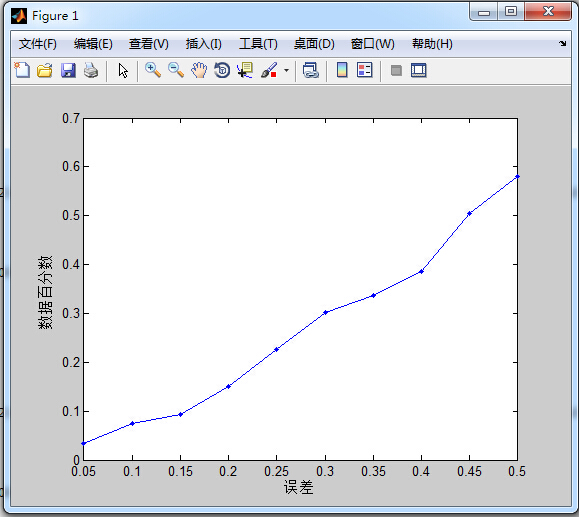Viewport: 579px width, 517px height.
Task: Show plot tools and dock figure
Action: tap(419, 70)
